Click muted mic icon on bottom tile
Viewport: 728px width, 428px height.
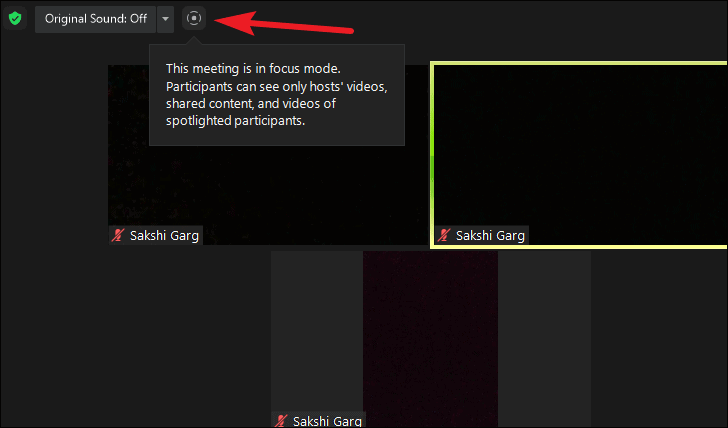(x=280, y=421)
